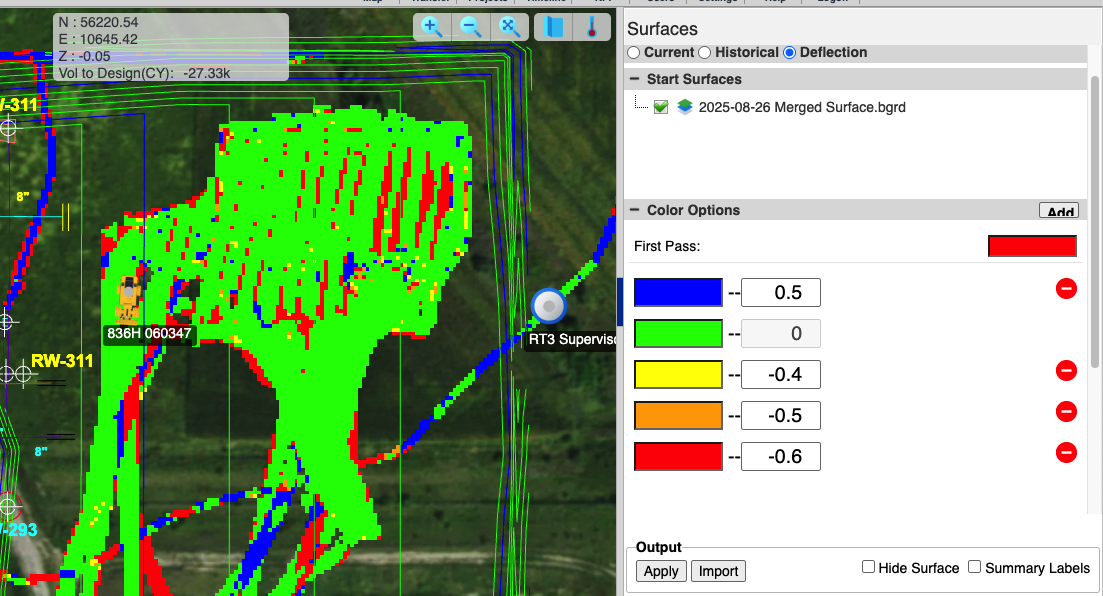
Task: Open the green color swatch for 0
Action: (678, 334)
